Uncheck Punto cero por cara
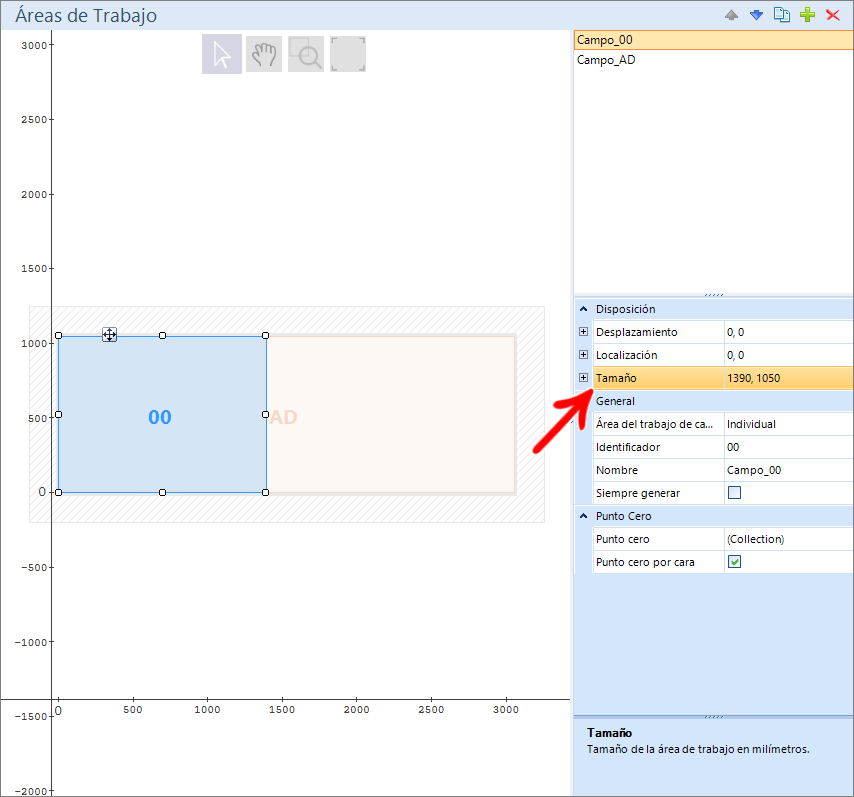854x797 pixels. click(x=734, y=562)
